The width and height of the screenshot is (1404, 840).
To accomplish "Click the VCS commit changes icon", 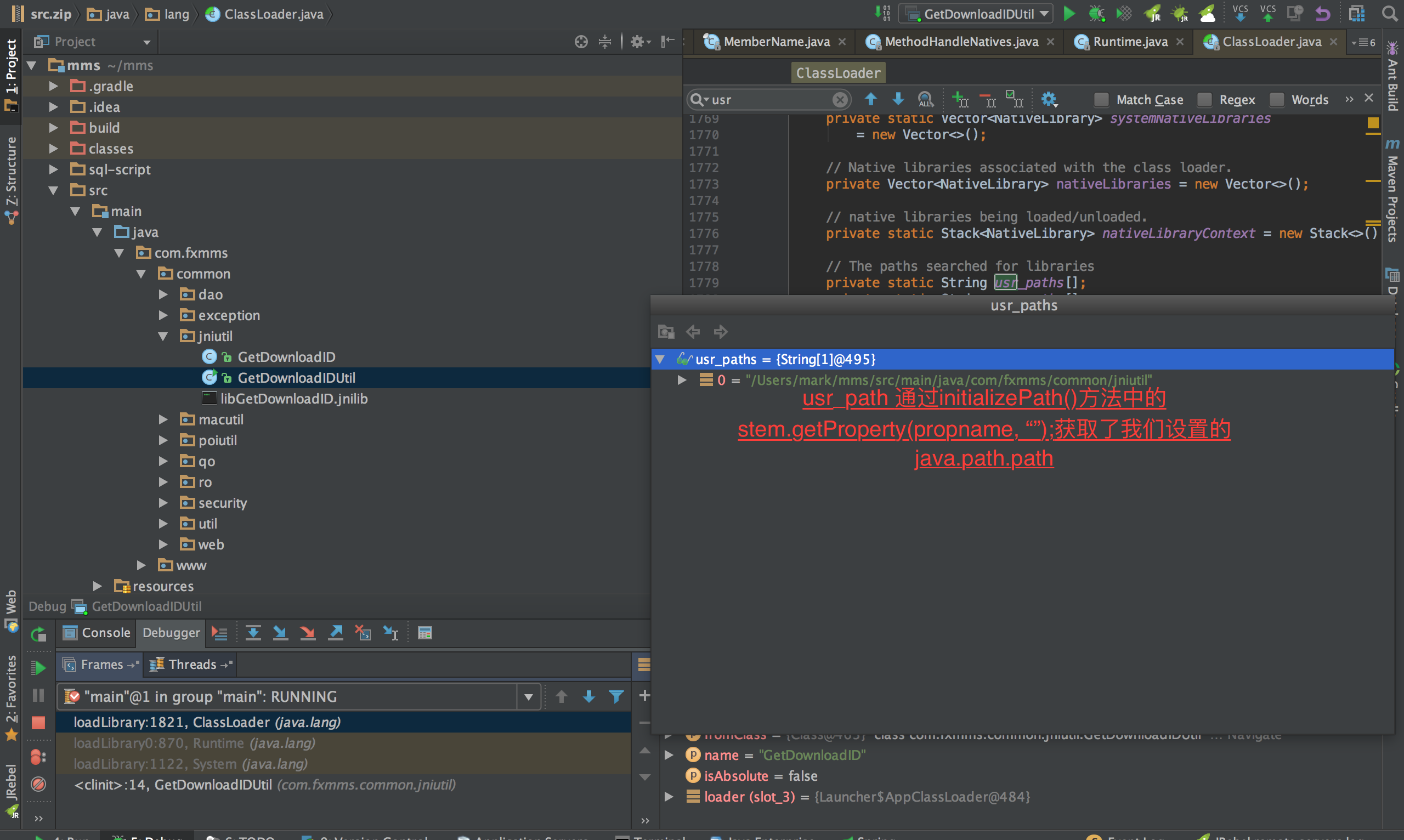I will [x=1267, y=14].
